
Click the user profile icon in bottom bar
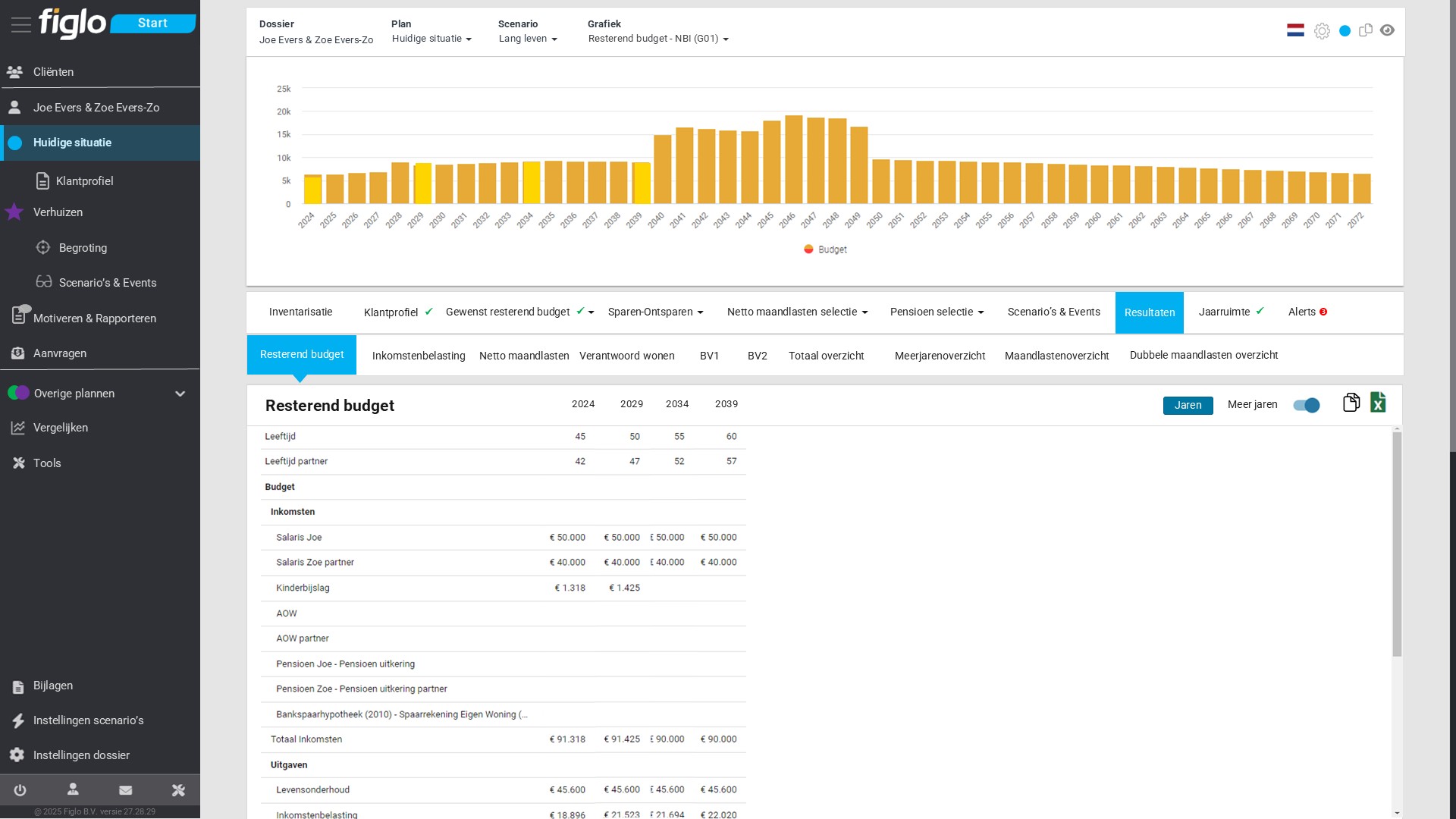(73, 789)
